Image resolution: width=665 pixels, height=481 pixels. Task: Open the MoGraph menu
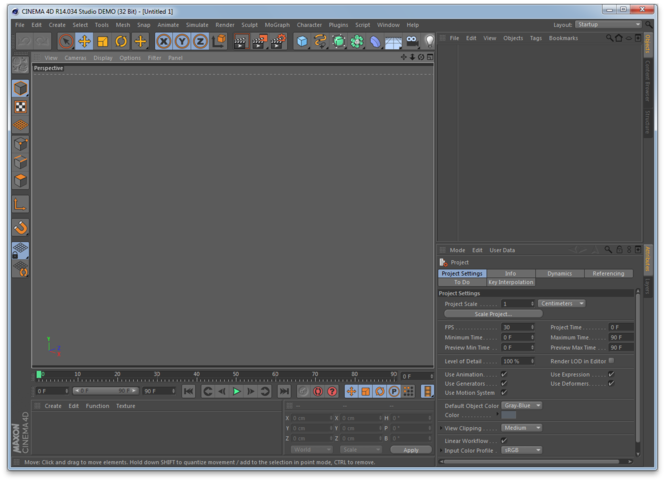277,25
